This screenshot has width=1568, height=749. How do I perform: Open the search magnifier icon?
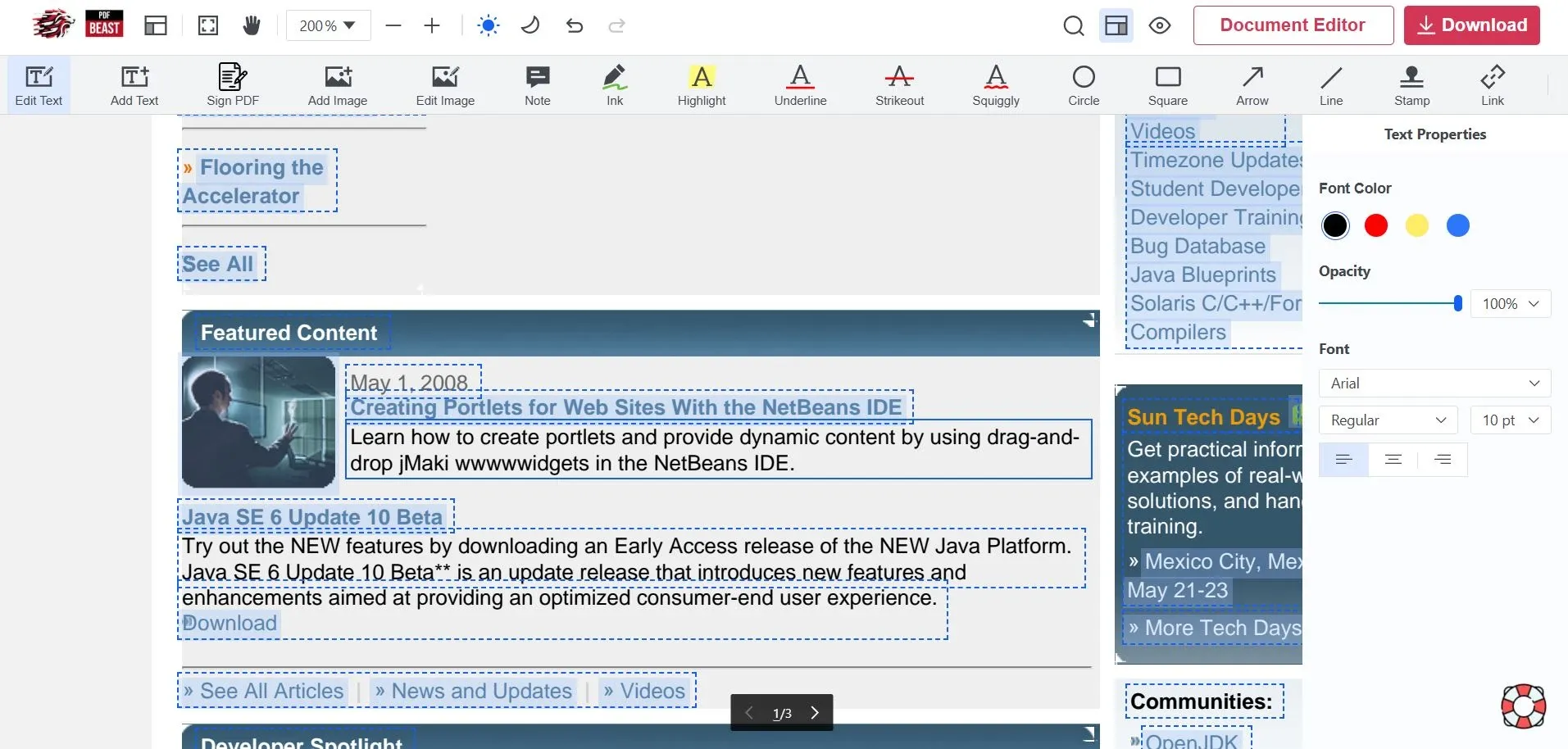1073,26
